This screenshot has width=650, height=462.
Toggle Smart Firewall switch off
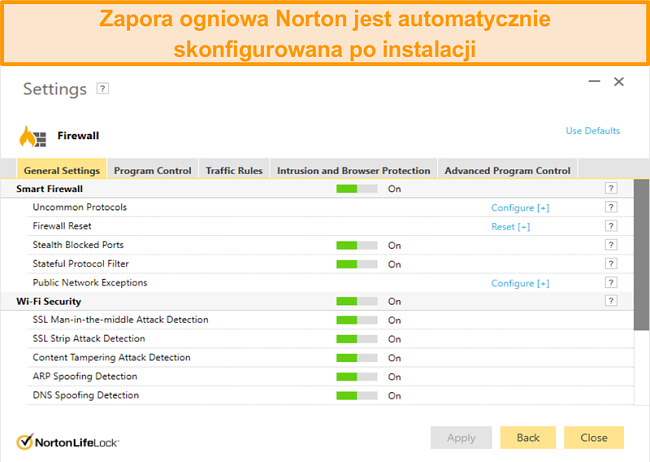357,189
